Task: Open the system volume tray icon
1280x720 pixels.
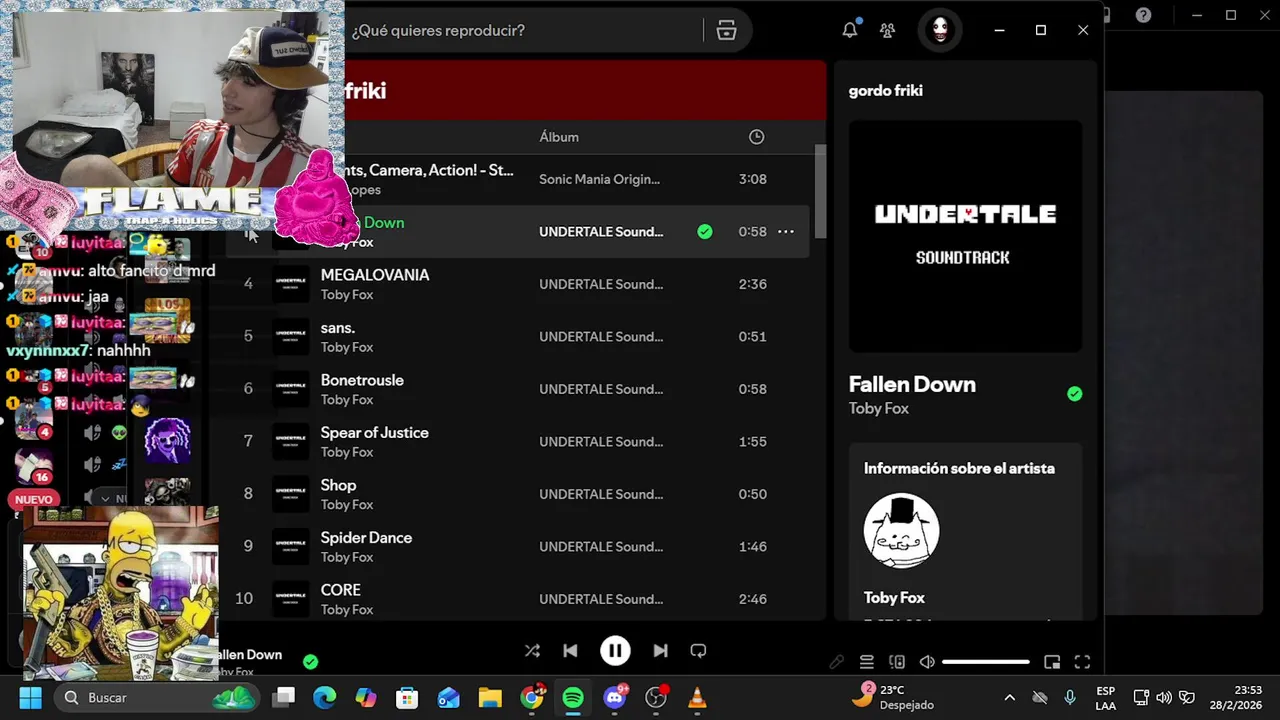Action: pyautogui.click(x=1164, y=697)
